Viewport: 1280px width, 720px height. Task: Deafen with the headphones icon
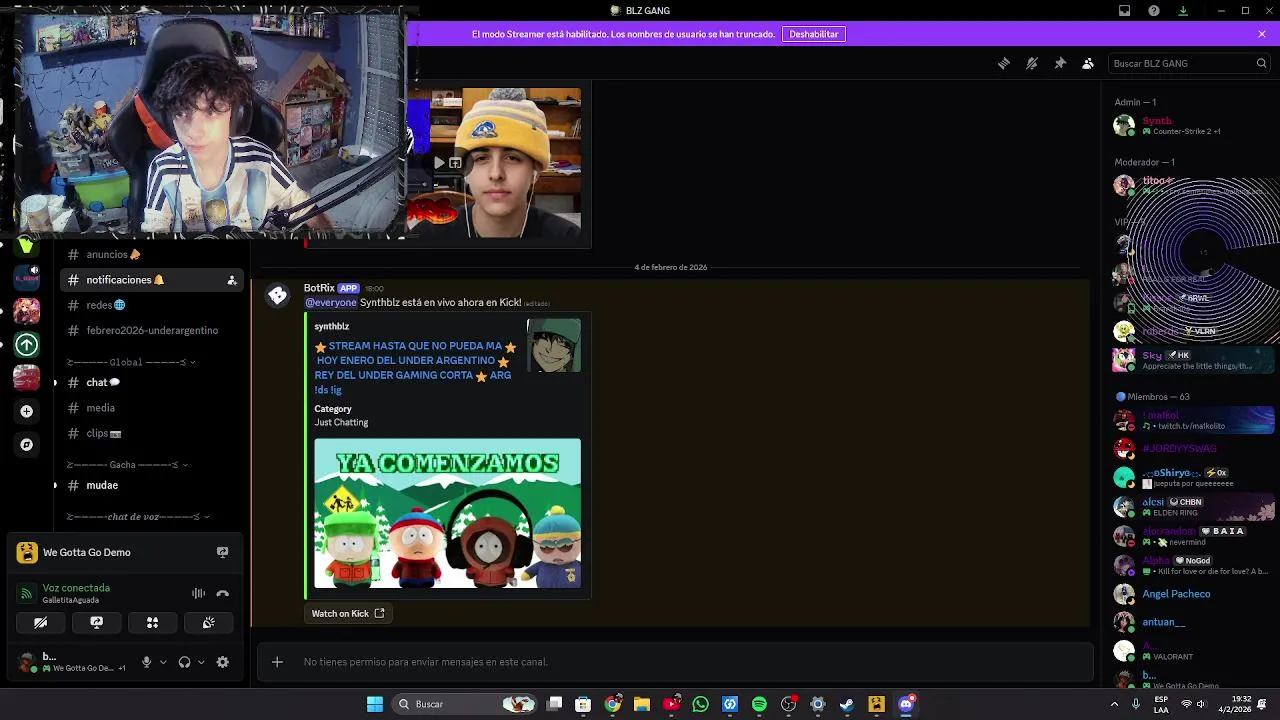coord(184,662)
